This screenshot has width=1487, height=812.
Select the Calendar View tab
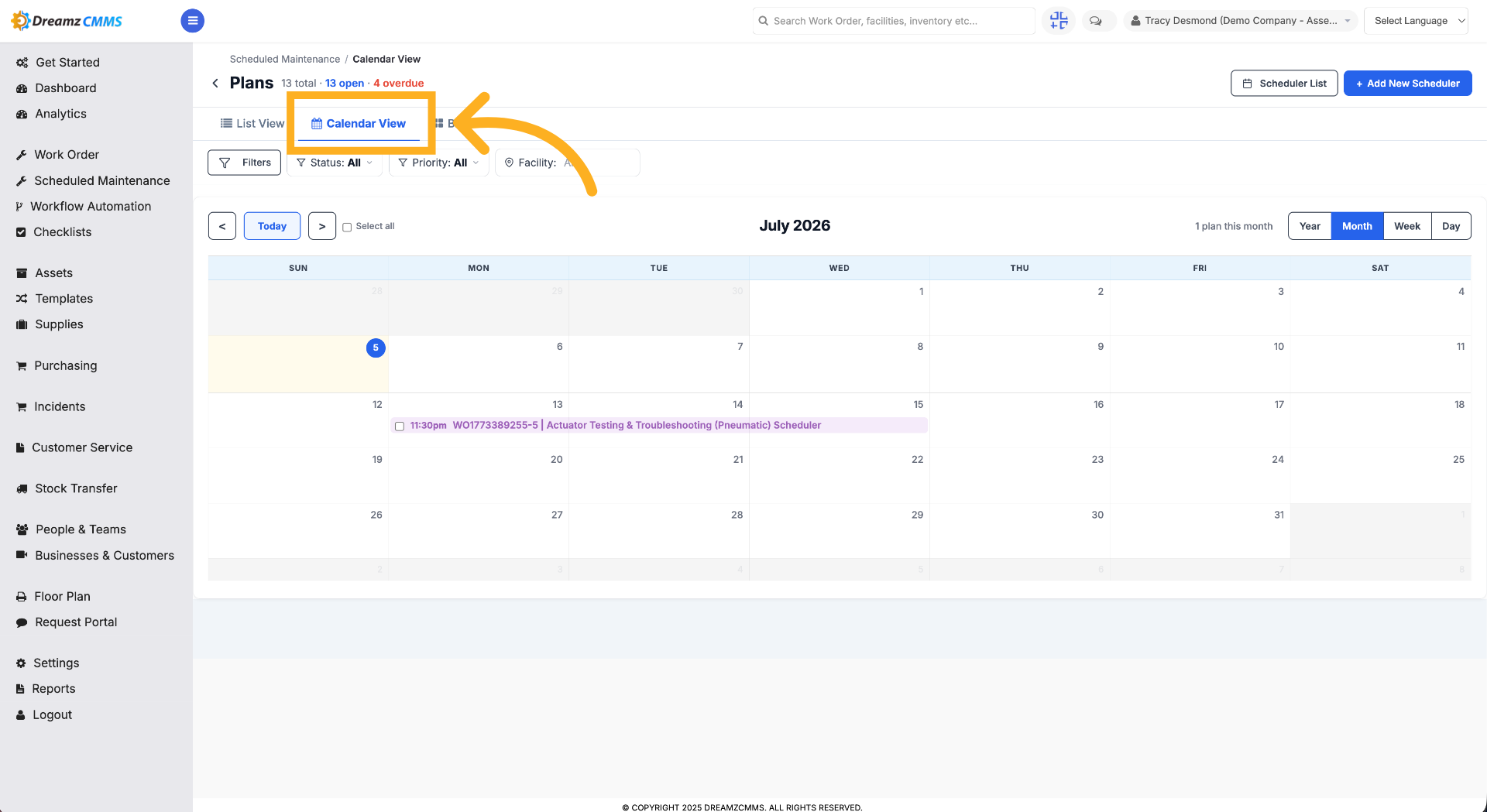pos(359,124)
